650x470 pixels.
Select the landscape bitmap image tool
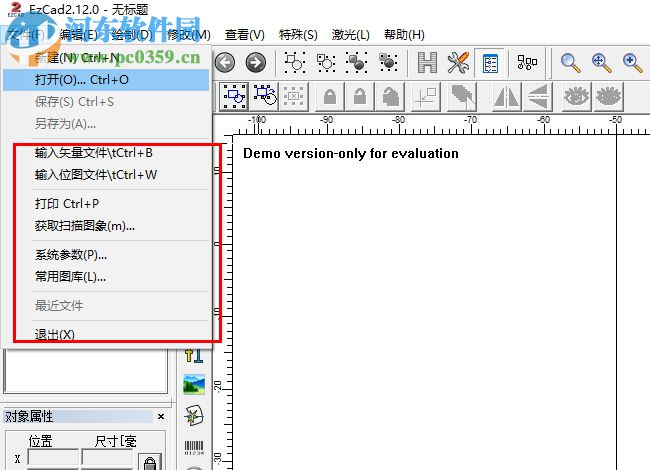pos(194,384)
